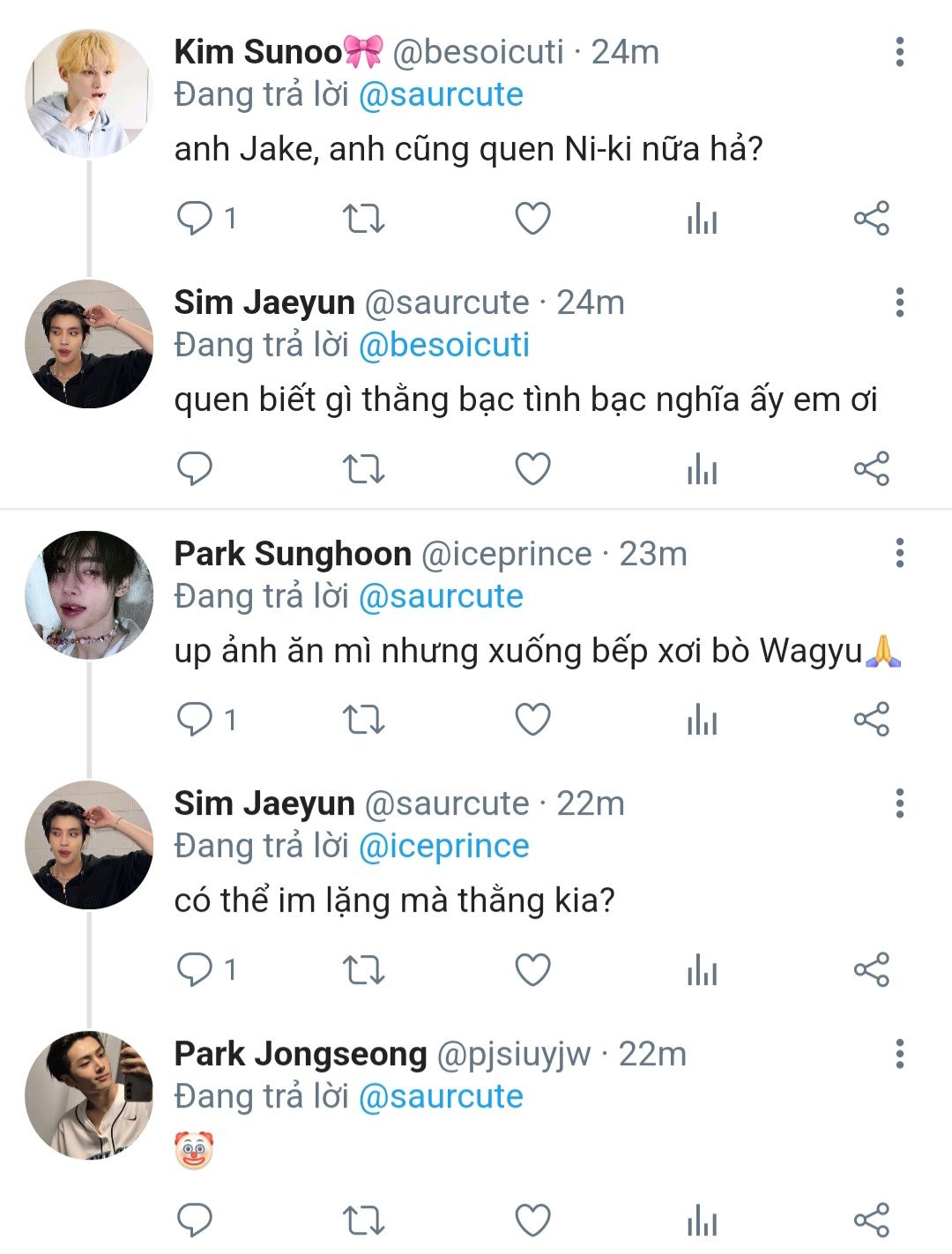This screenshot has width=952, height=1254.
Task: Open more options on Park Sunghoon's tweet
Action: (899, 554)
